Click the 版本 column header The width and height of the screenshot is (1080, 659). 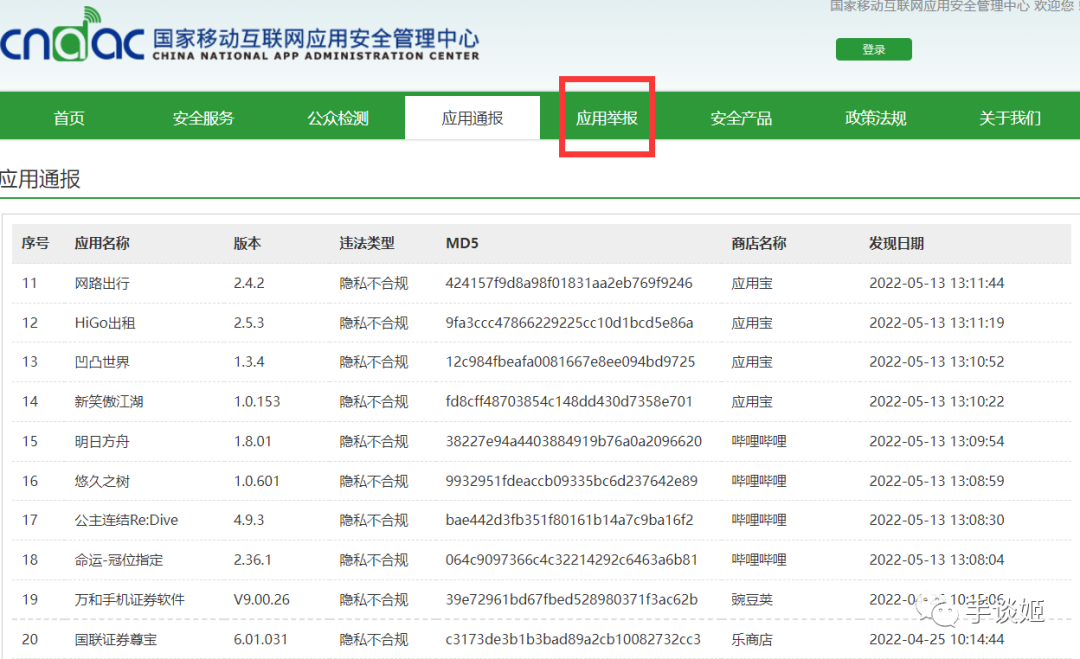click(x=247, y=243)
